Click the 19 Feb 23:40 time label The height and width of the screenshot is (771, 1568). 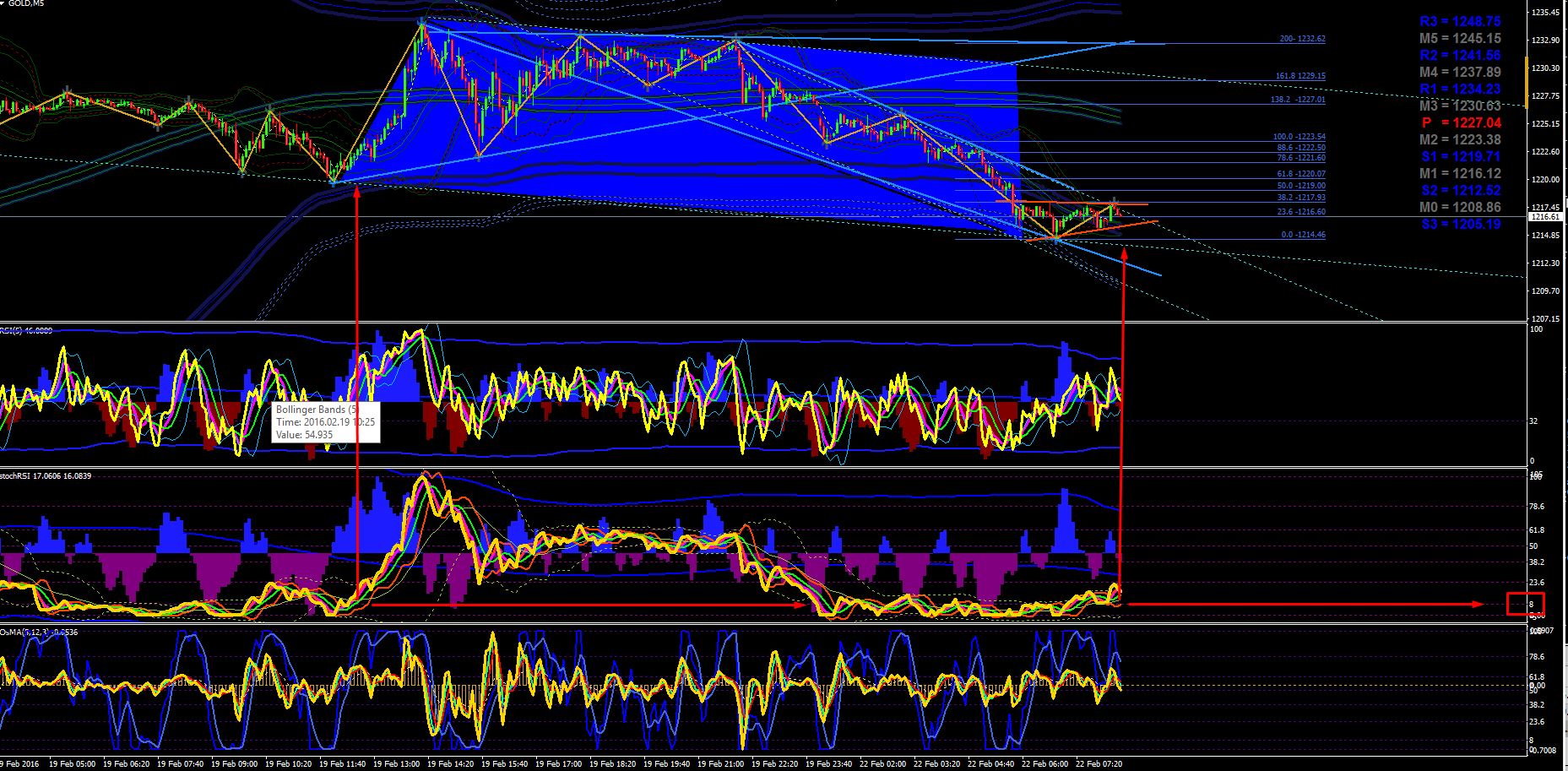pyautogui.click(x=828, y=764)
